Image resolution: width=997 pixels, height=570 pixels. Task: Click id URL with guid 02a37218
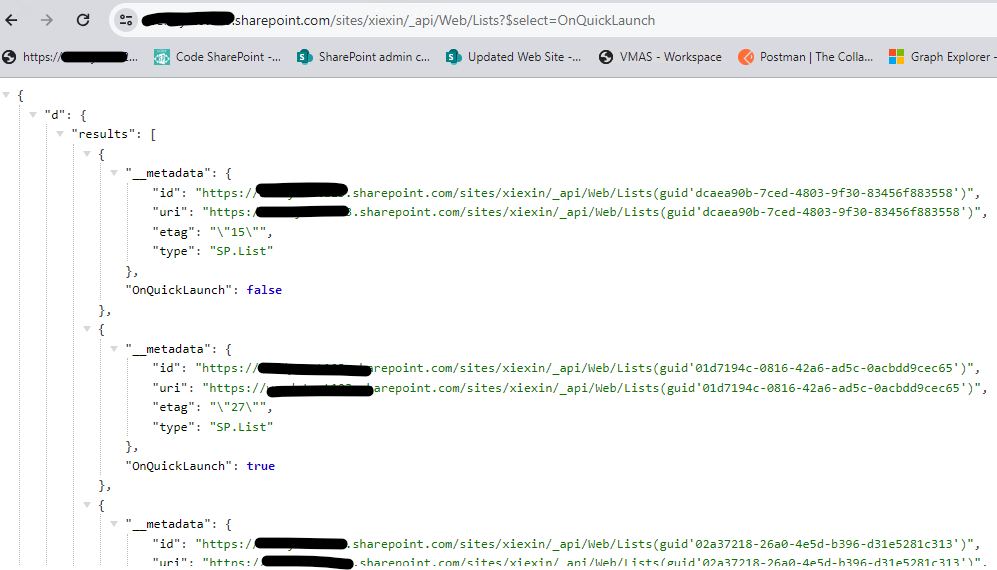coord(584,544)
